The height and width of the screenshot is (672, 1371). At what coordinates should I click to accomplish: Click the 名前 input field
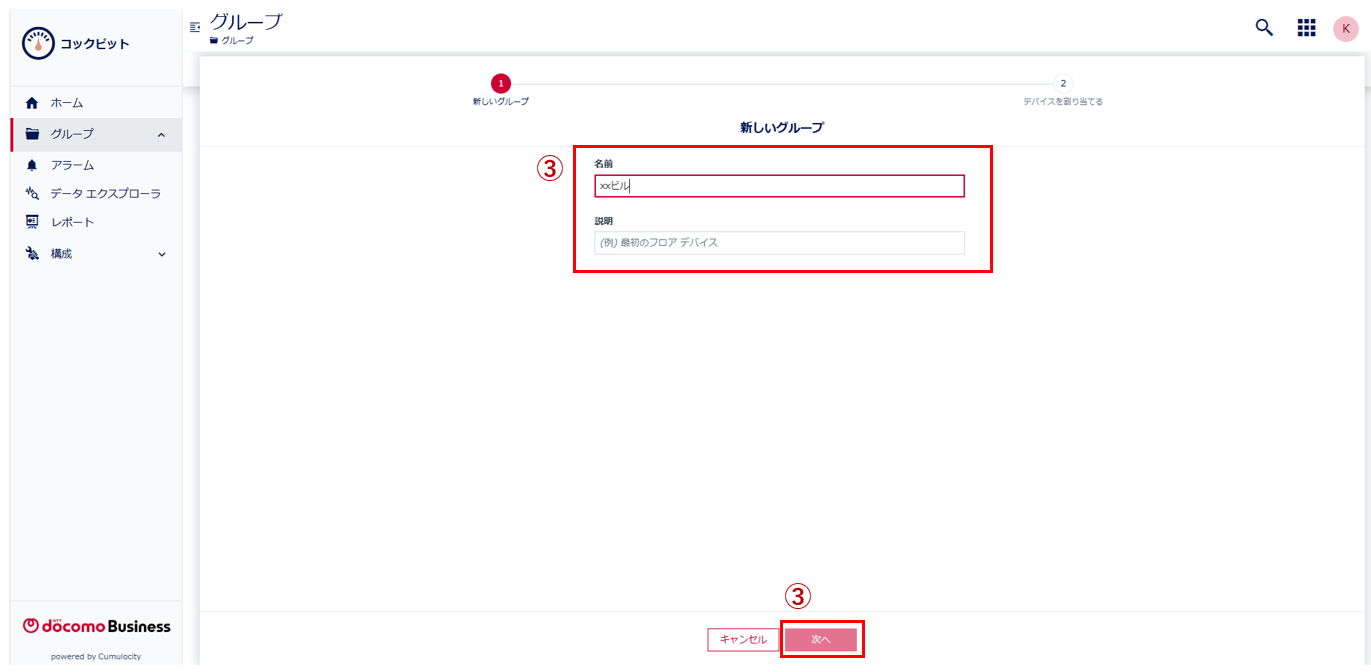click(779, 186)
